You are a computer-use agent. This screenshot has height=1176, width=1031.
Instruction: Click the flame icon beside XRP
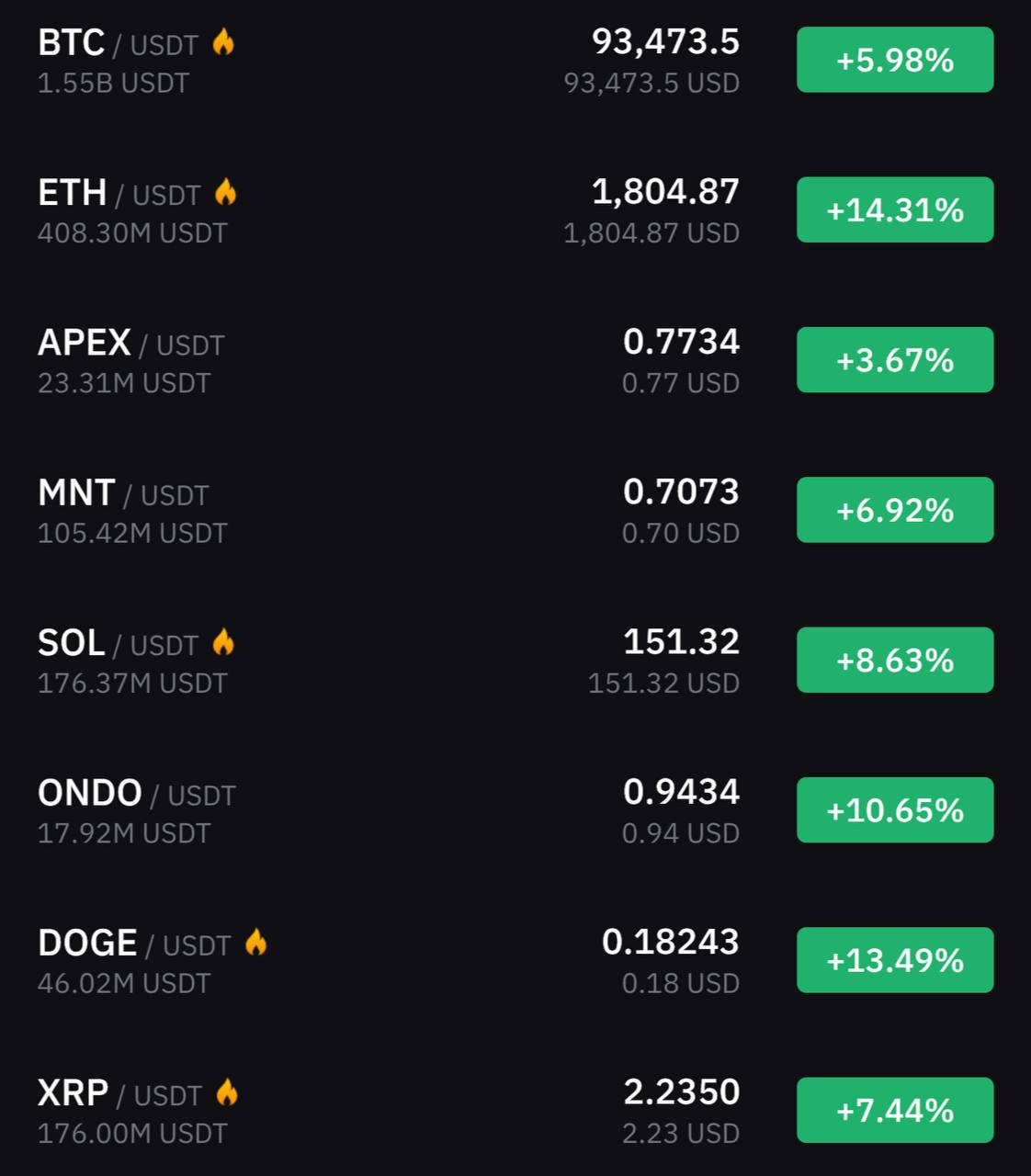coord(227,1092)
